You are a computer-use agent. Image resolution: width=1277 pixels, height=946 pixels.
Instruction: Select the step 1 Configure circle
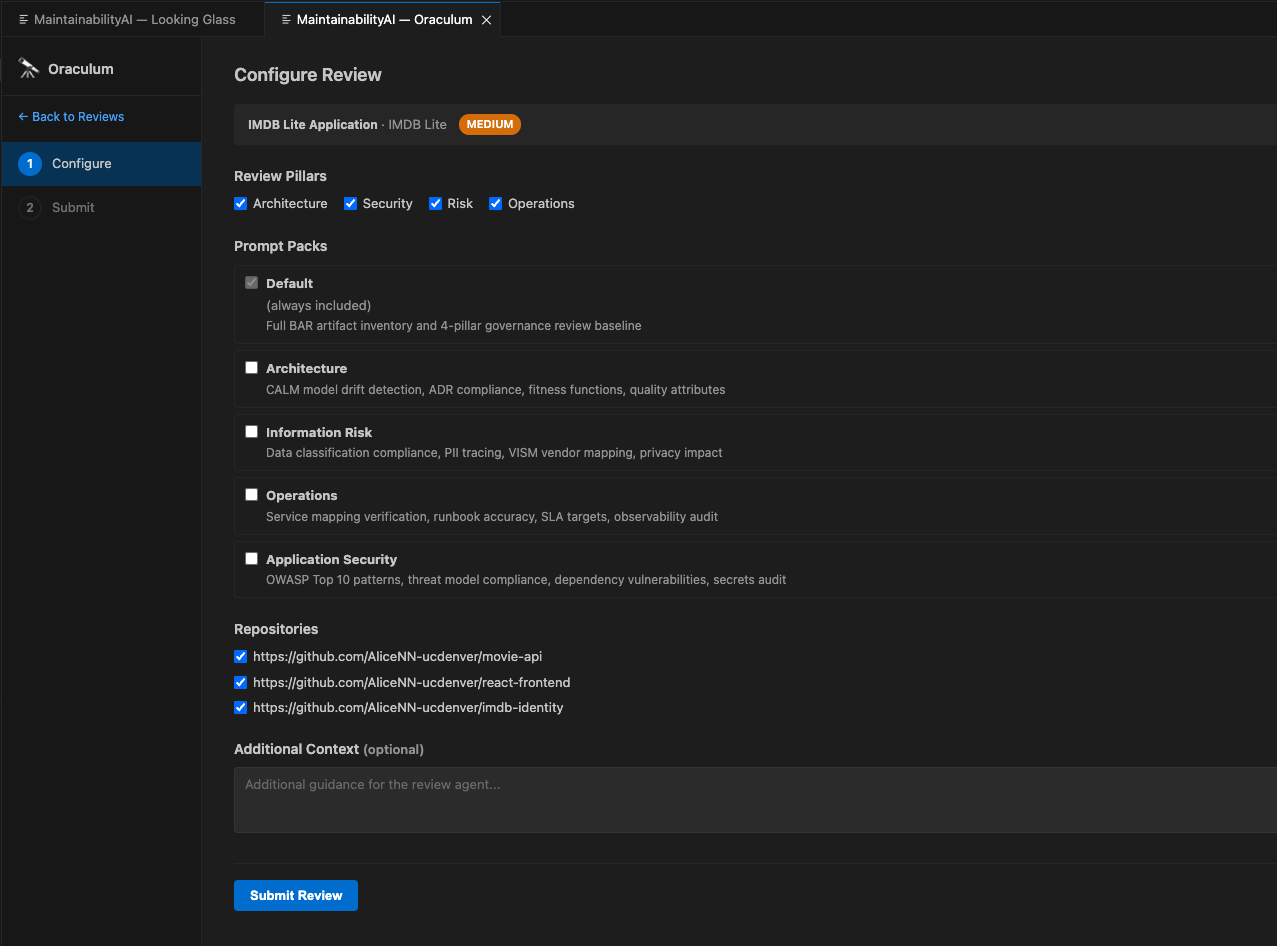tap(29, 163)
